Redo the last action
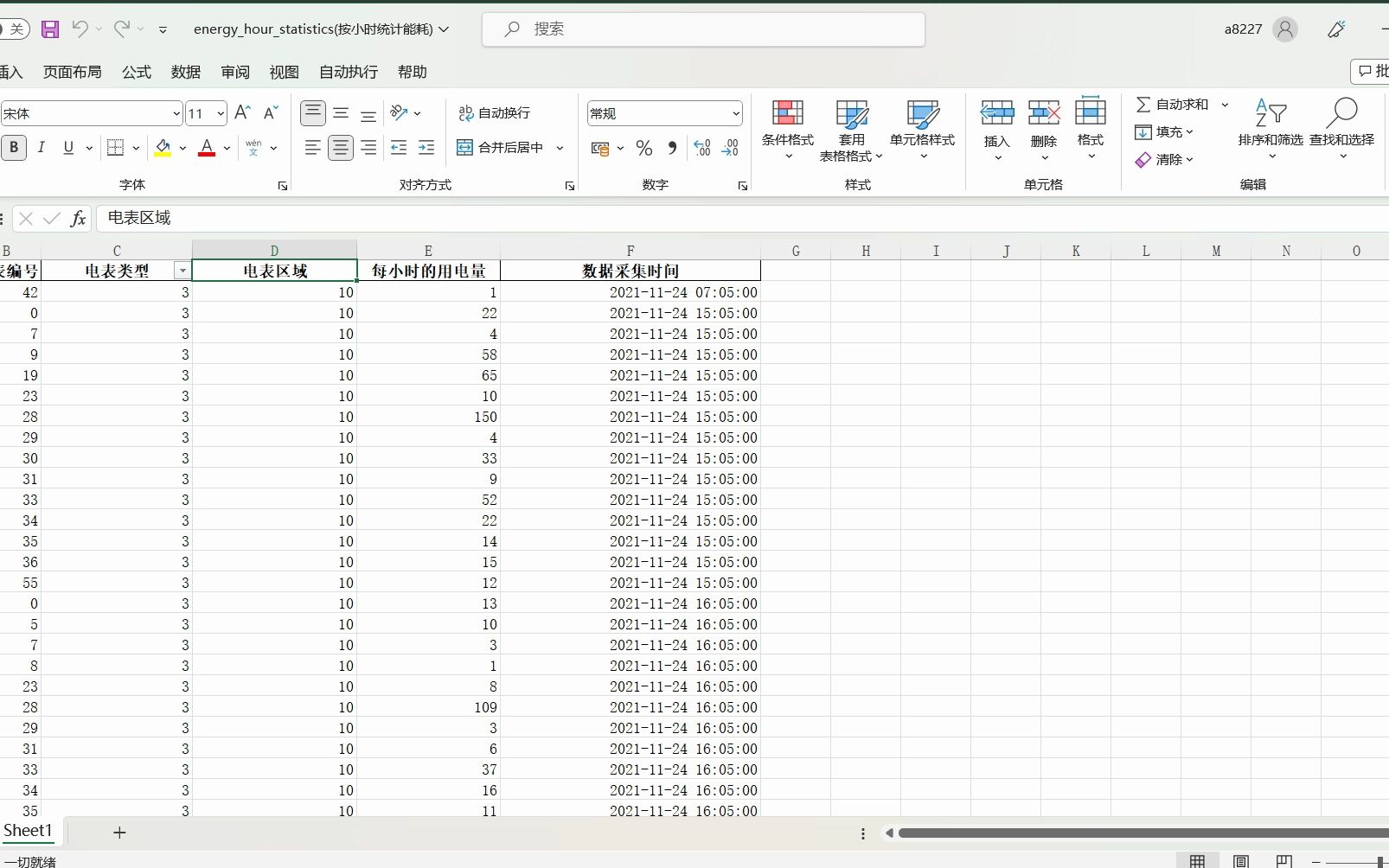The height and width of the screenshot is (868, 1389). [122, 29]
